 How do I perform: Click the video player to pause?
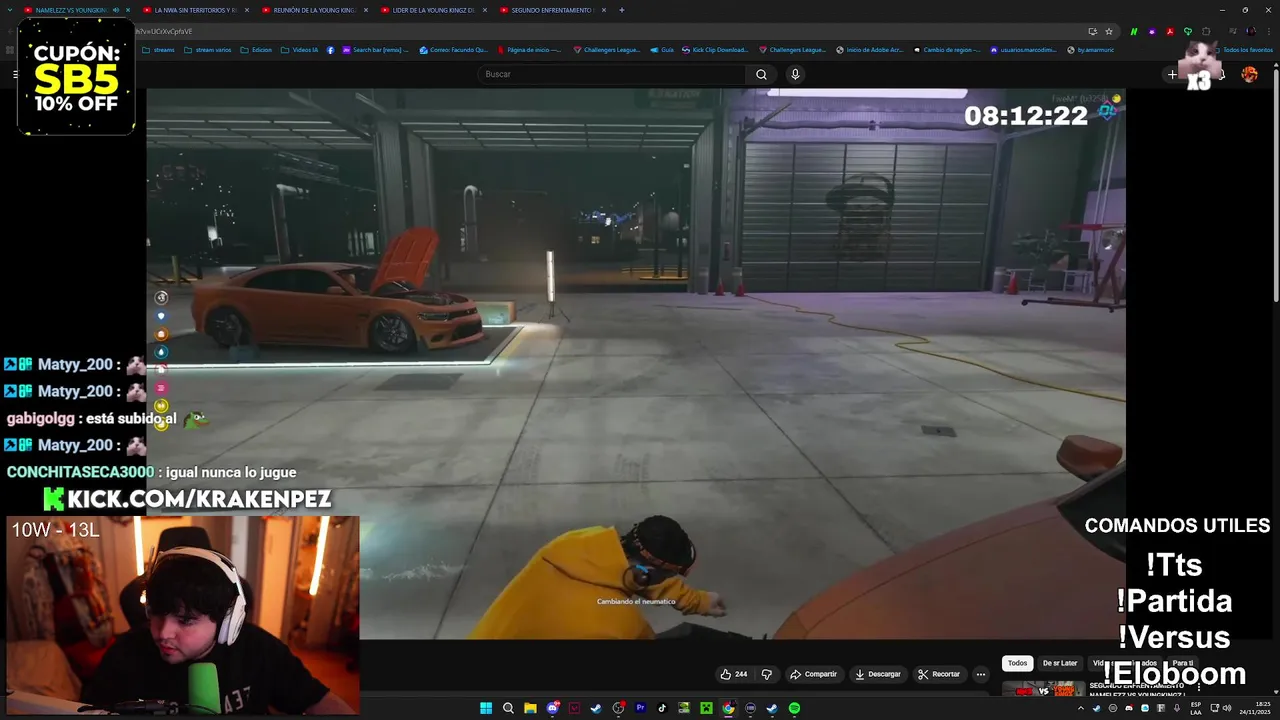click(x=636, y=363)
